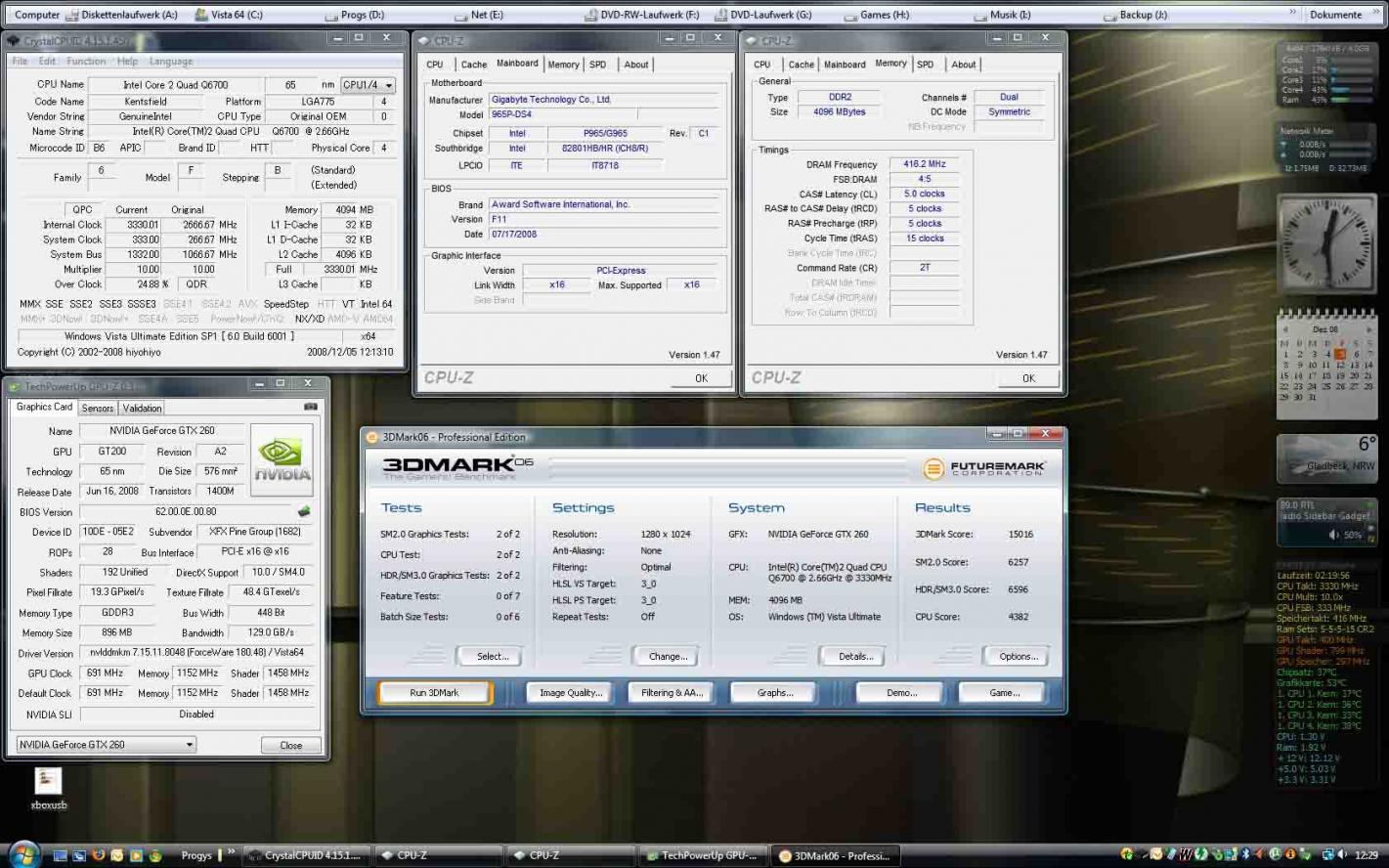This screenshot has height=868, width=1389.
Task: Click next month arrow in calendar gadget
Action: coord(1370,329)
